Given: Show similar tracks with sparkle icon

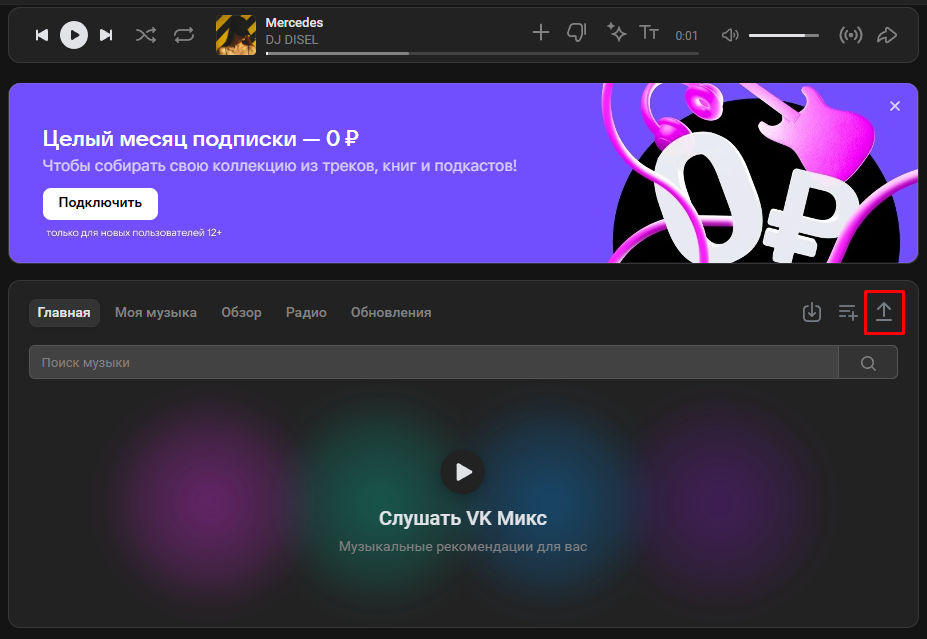Looking at the screenshot, I should pyautogui.click(x=617, y=33).
